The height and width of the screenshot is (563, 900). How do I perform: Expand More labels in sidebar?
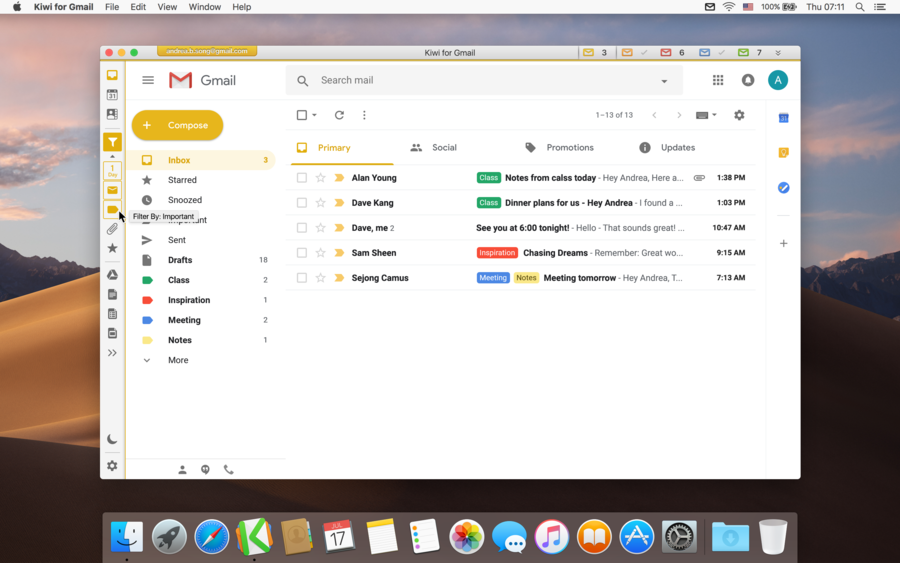[x=178, y=360]
